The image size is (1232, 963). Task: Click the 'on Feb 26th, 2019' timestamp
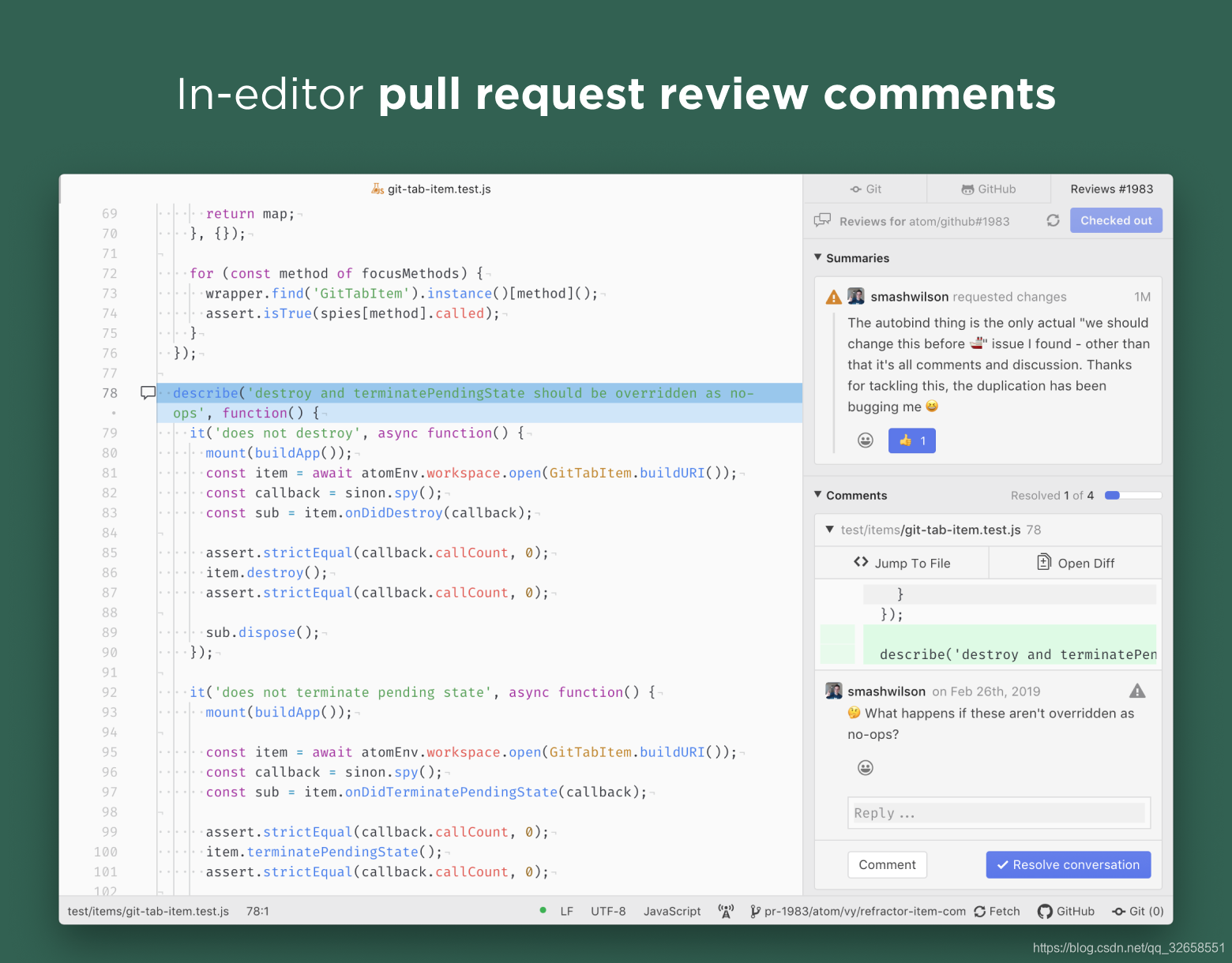pyautogui.click(x=986, y=691)
